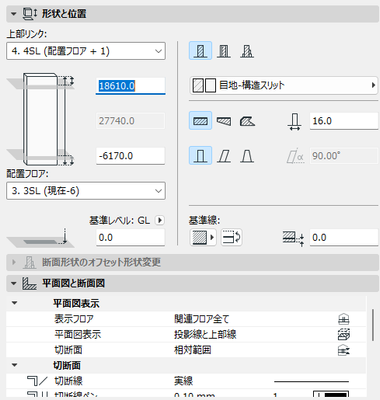Select the 切断線 row's 実線 value
The image size is (380, 400).
(183, 381)
